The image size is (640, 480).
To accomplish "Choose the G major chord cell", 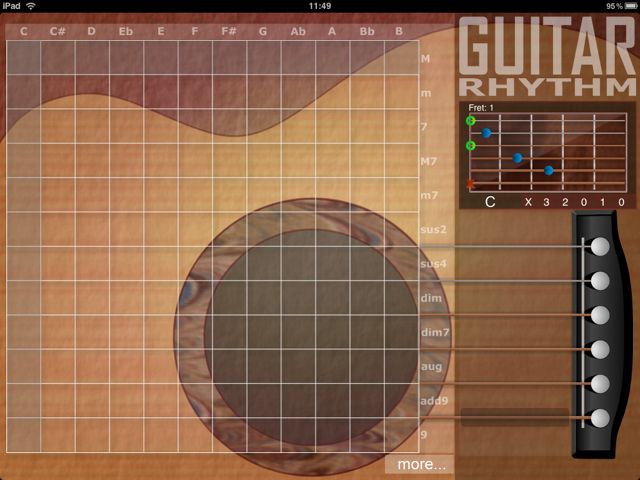I will 264,58.
